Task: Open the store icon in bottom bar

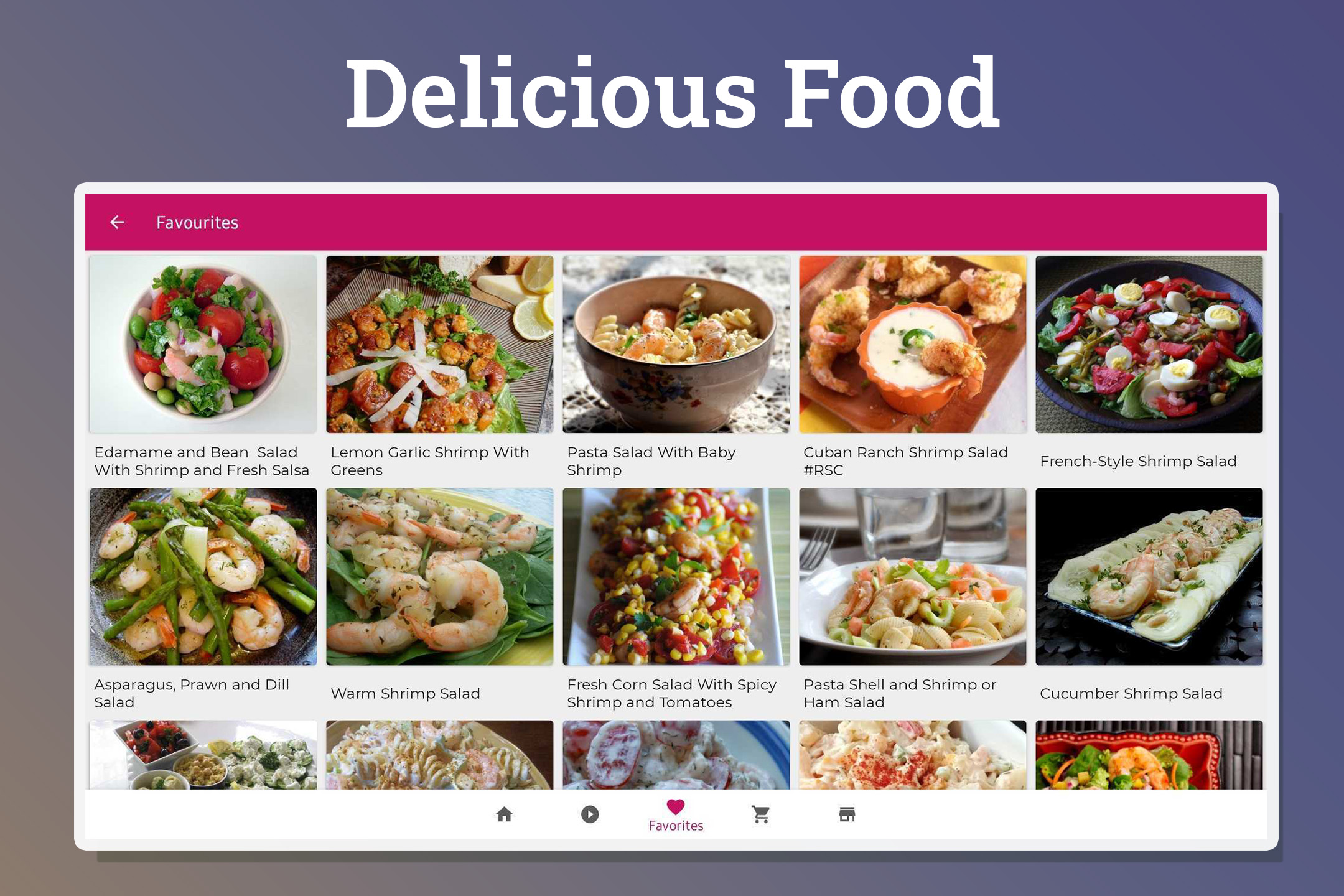Action: [847, 814]
